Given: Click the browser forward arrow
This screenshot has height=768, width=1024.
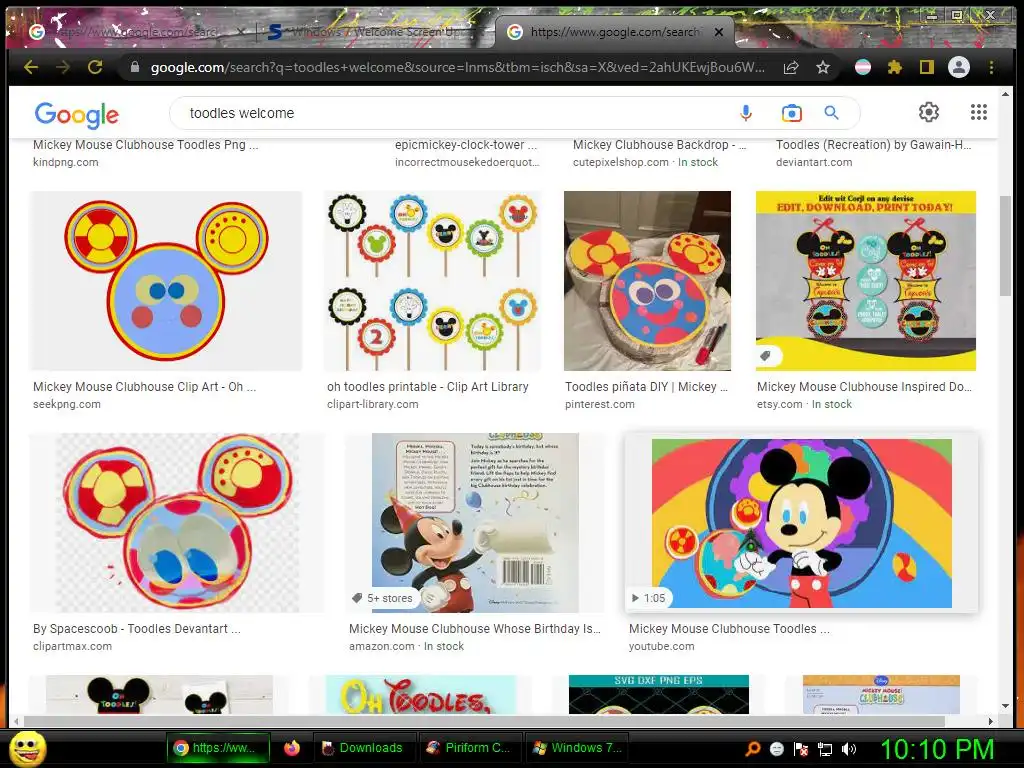Looking at the screenshot, I should tap(63, 67).
